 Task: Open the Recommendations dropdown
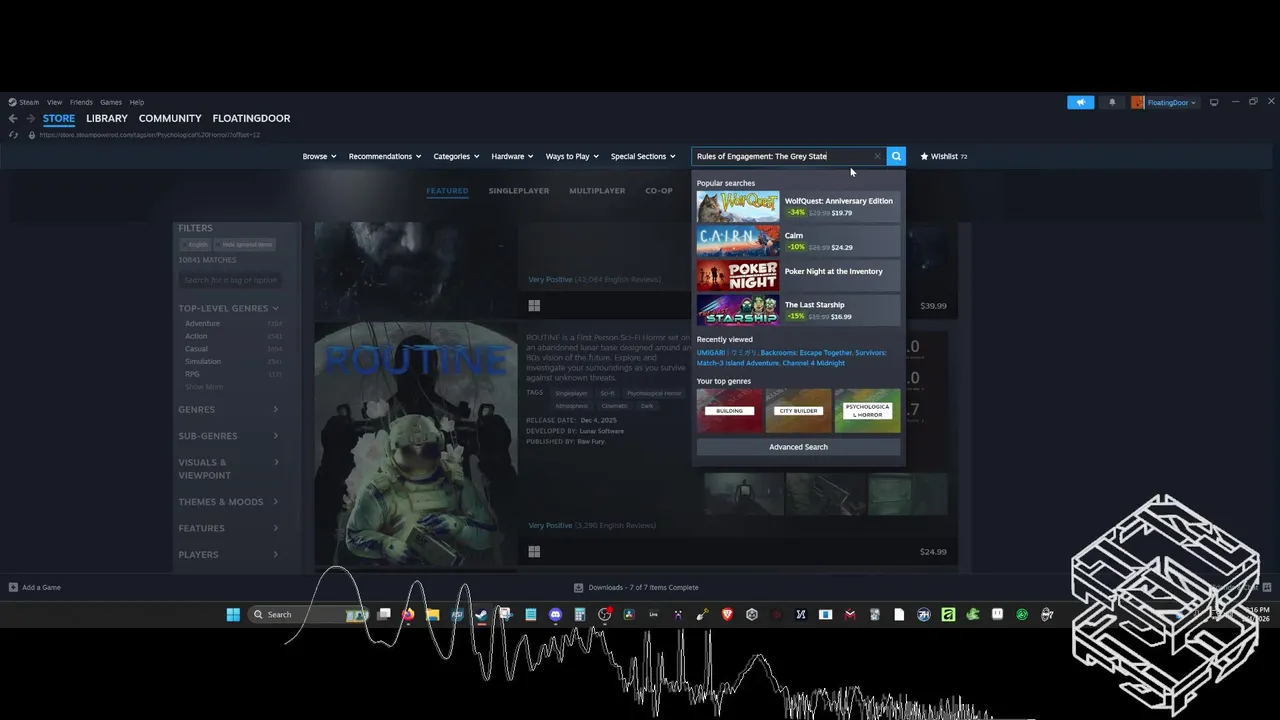tap(385, 156)
